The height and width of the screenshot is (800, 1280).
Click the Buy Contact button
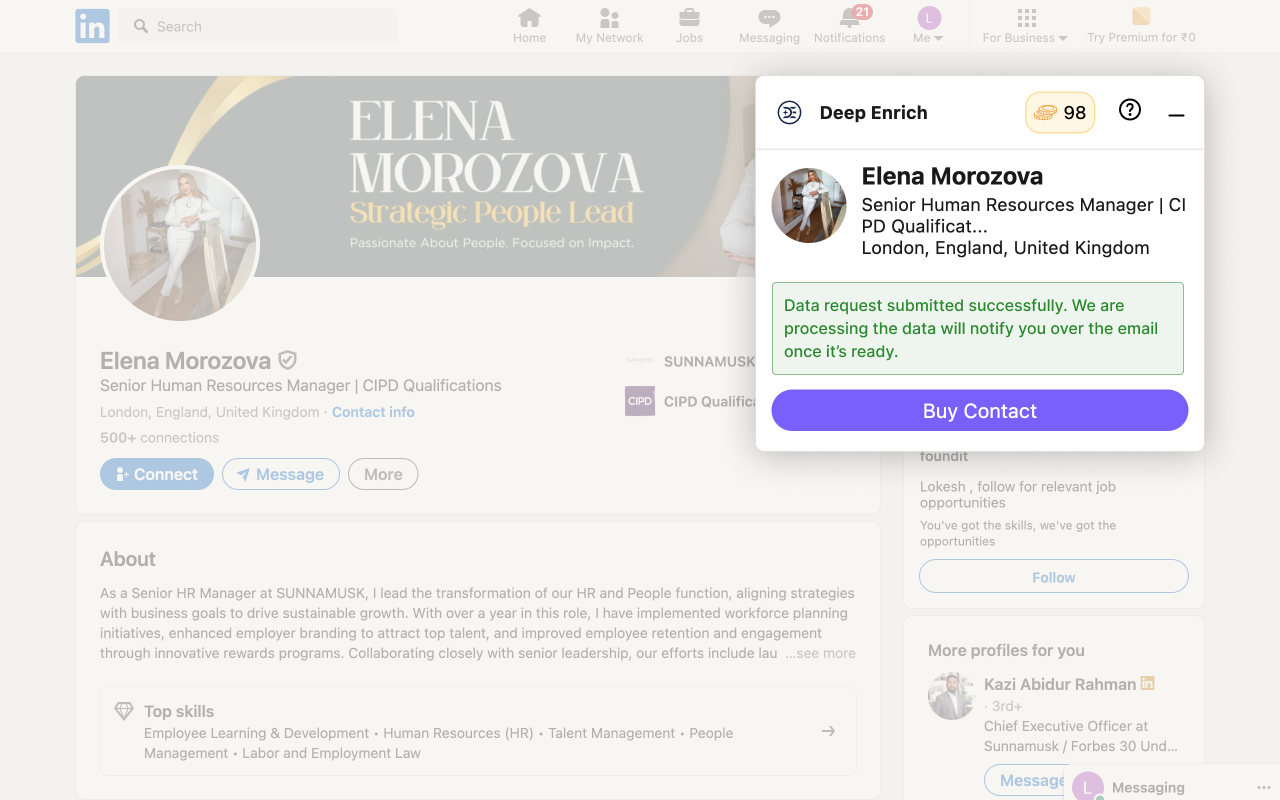(980, 411)
